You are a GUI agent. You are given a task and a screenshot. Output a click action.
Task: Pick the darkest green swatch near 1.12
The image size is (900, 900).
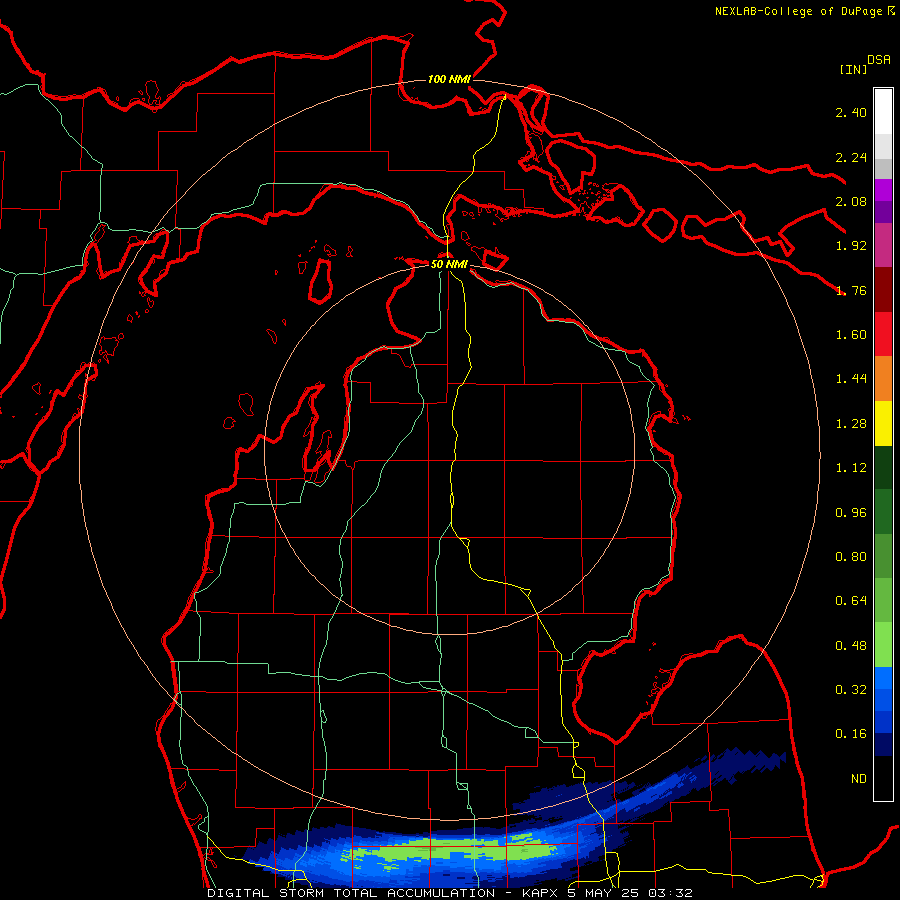pyautogui.click(x=883, y=467)
